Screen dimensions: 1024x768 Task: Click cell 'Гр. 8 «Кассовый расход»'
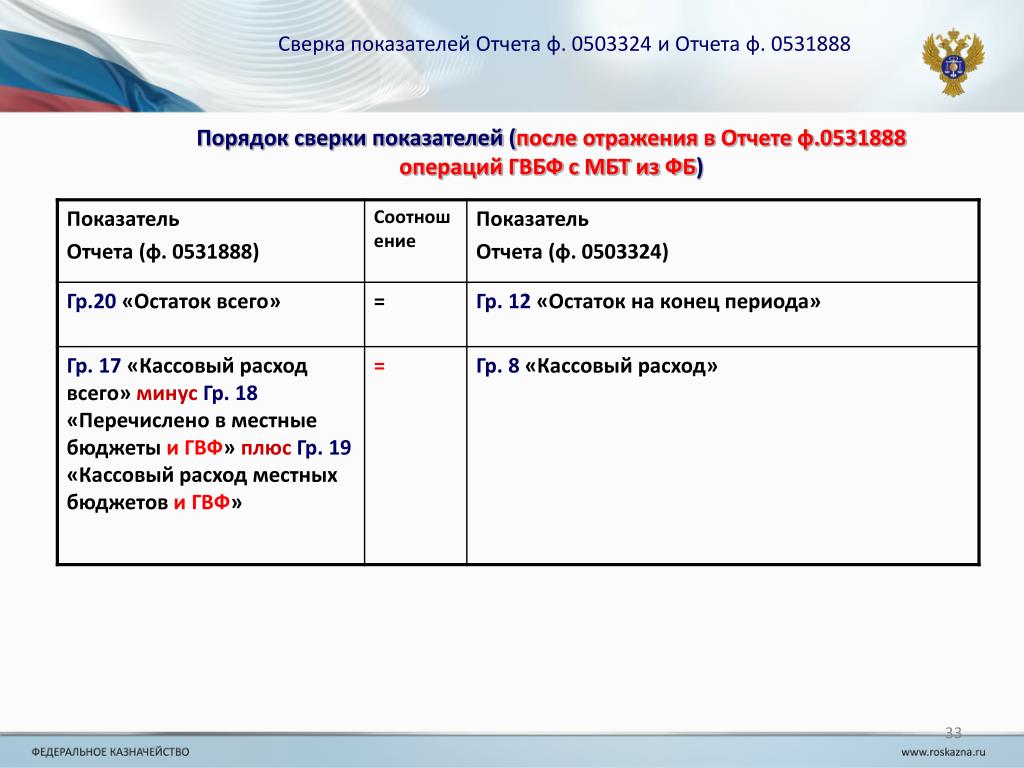tap(723, 455)
